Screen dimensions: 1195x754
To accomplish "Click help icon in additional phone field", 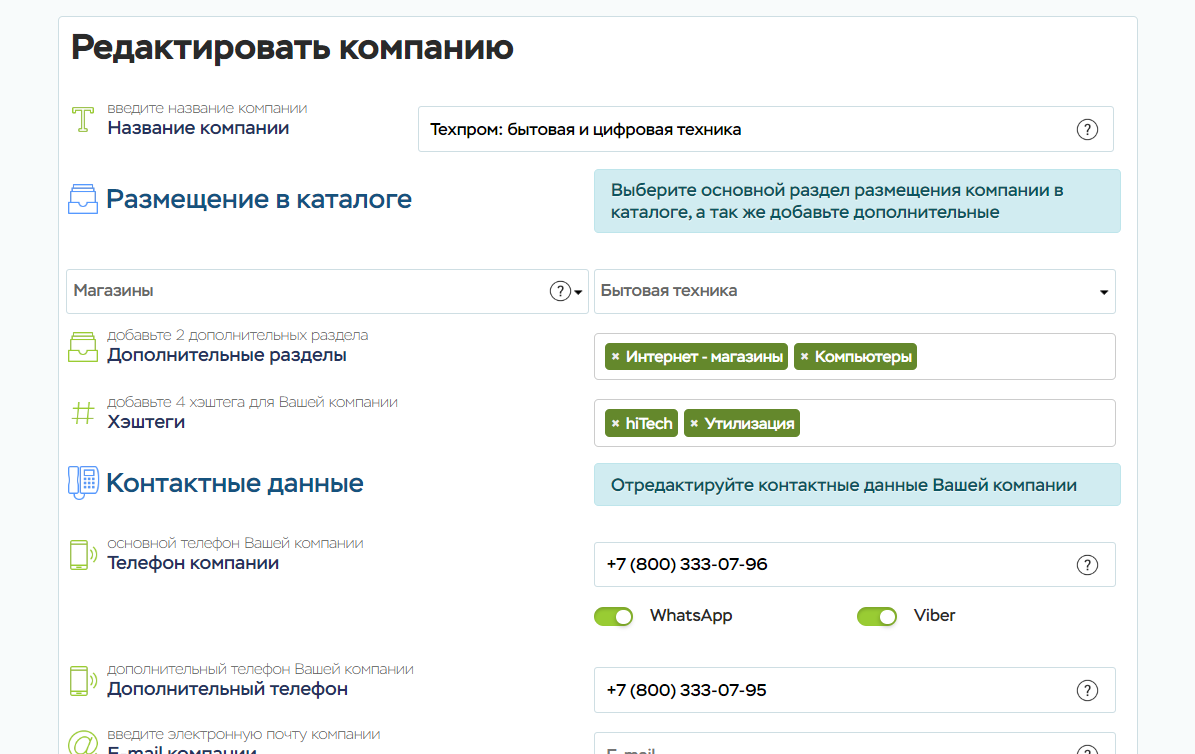I will (x=1087, y=691).
